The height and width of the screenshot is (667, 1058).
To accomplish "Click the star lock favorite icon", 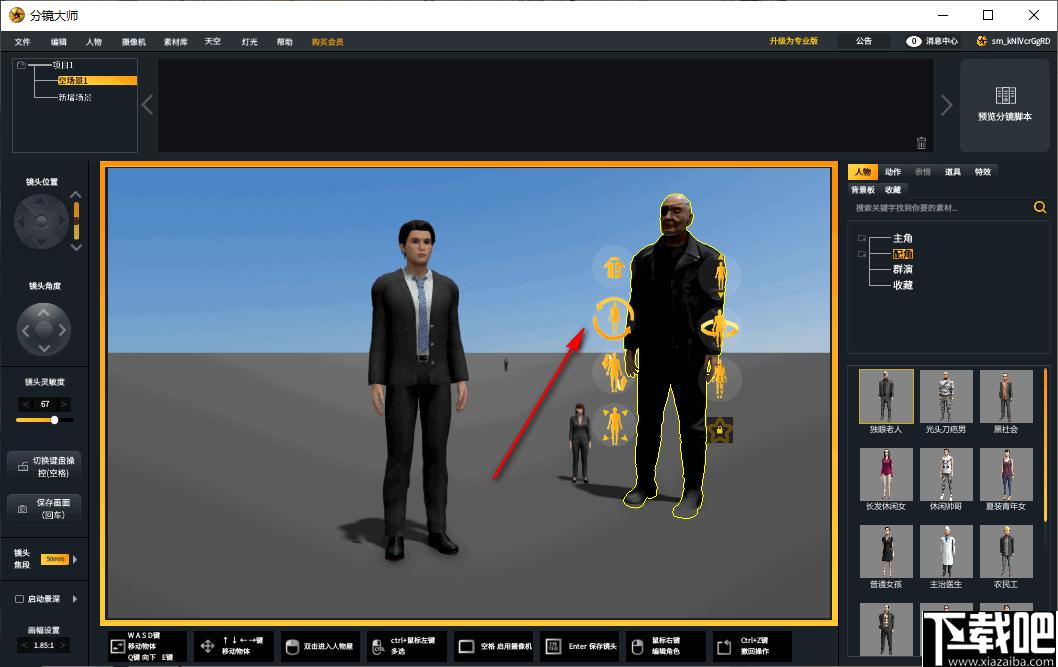I will tap(720, 430).
